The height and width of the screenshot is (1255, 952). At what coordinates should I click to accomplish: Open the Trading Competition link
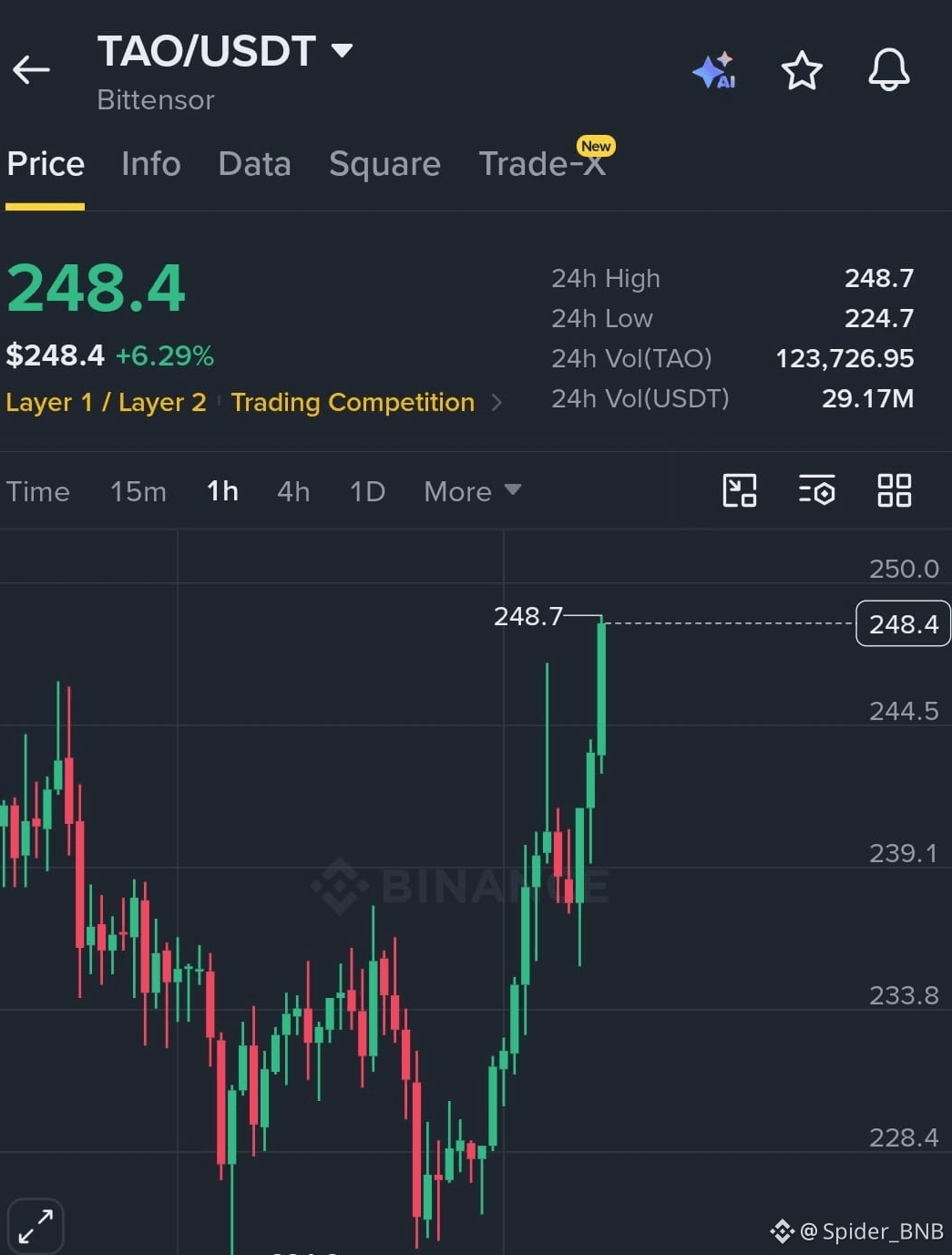[x=353, y=402]
